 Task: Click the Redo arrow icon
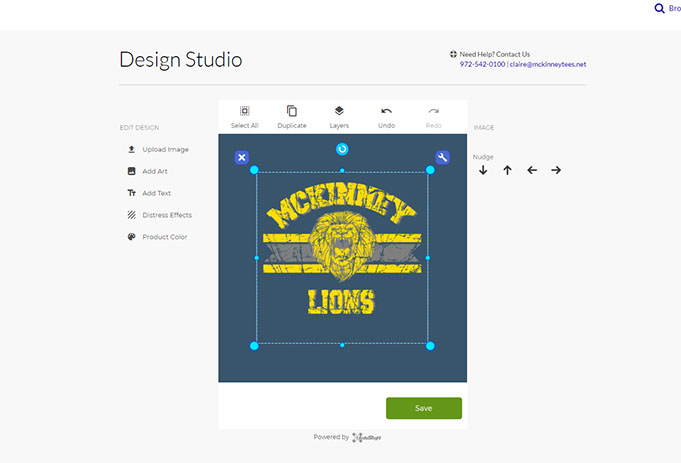(433, 111)
